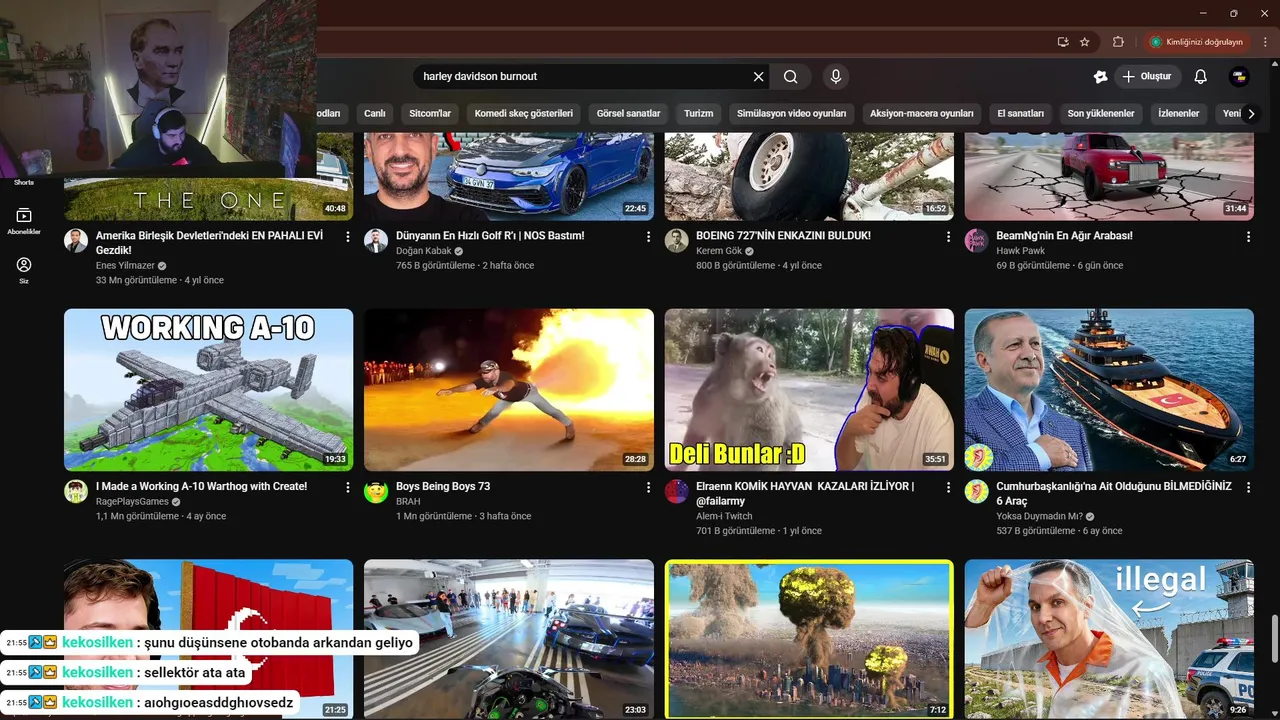Open title I Made a Working A-10 Warthog
This screenshot has height=720, width=1280.
[x=201, y=487]
